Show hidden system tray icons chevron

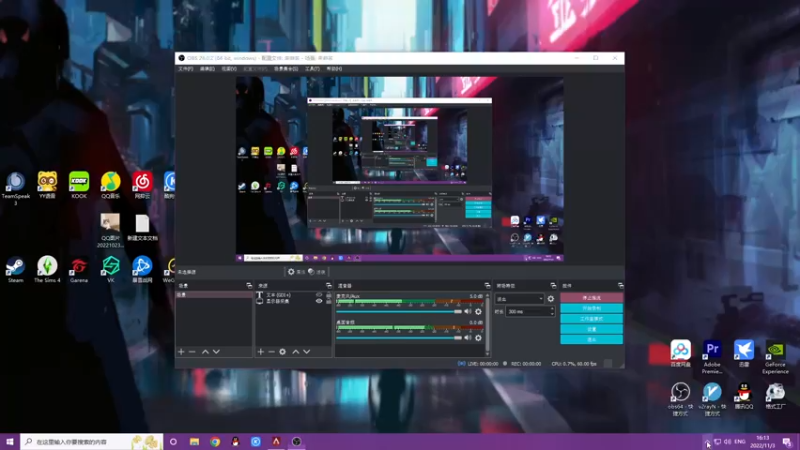(707, 442)
